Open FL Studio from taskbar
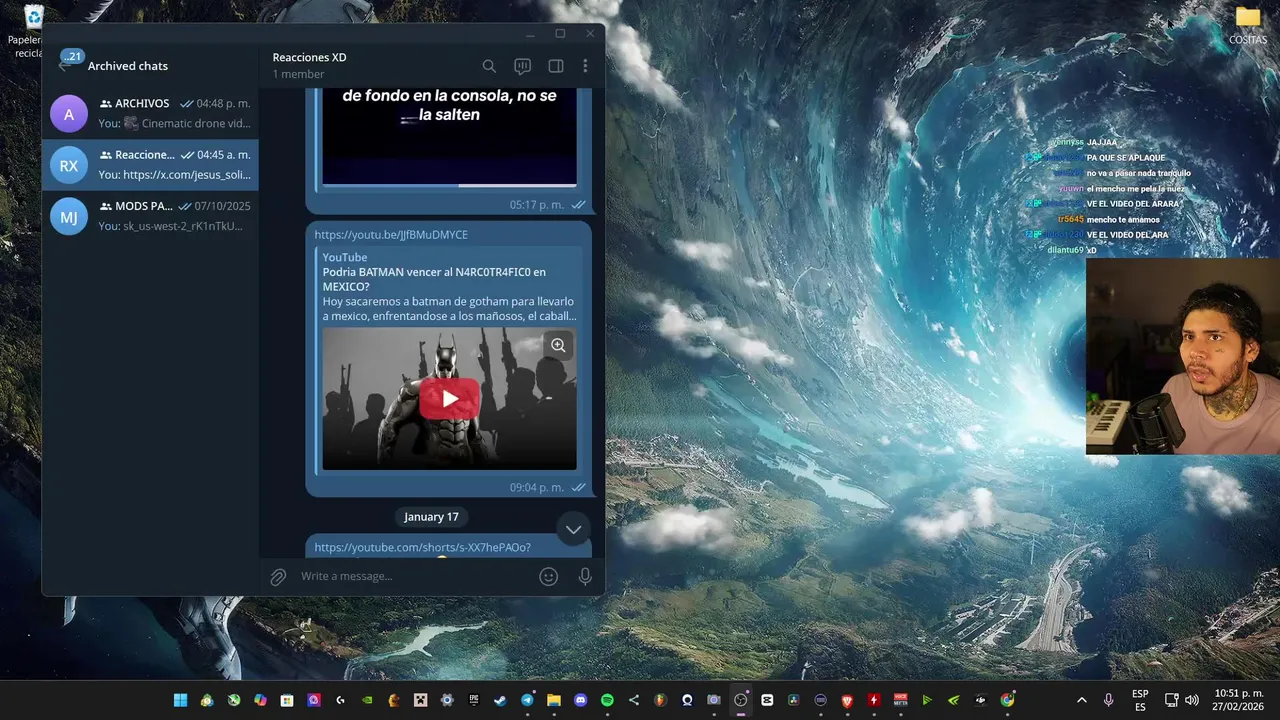Screen dimensions: 1280x720 660,700
